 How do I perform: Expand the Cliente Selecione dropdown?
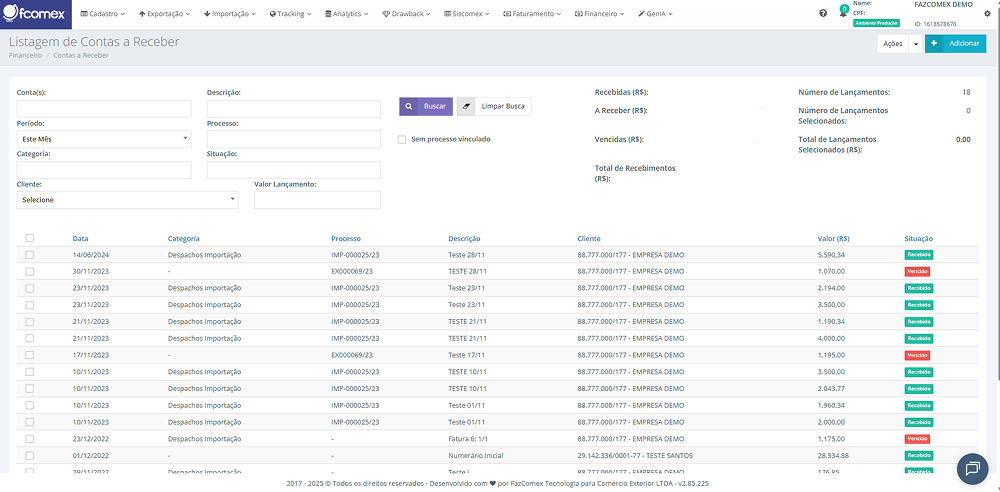127,200
